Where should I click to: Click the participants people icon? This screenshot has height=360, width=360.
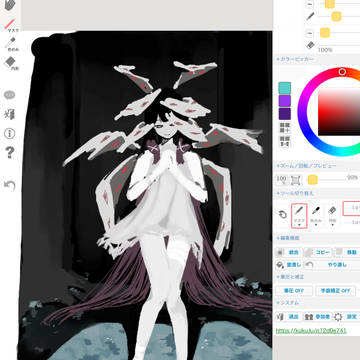pos(309,316)
